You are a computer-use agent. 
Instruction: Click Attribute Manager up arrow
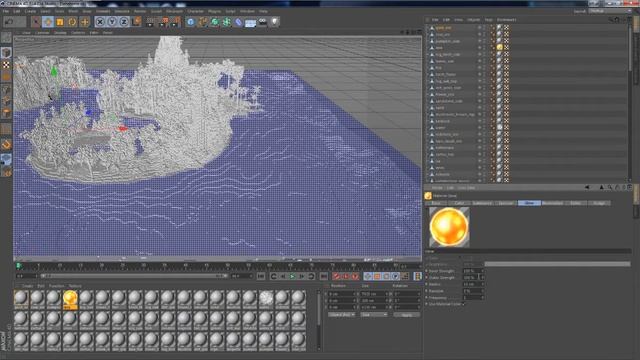click(x=601, y=187)
